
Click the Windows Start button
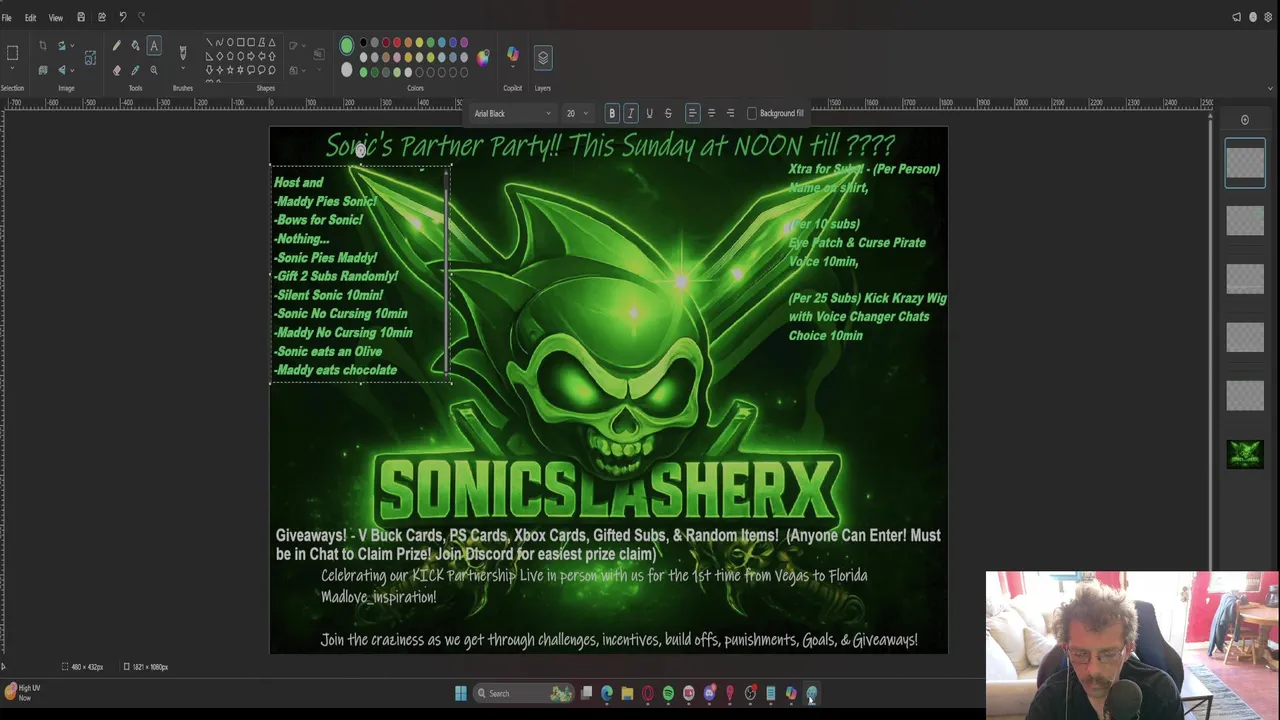point(461,693)
